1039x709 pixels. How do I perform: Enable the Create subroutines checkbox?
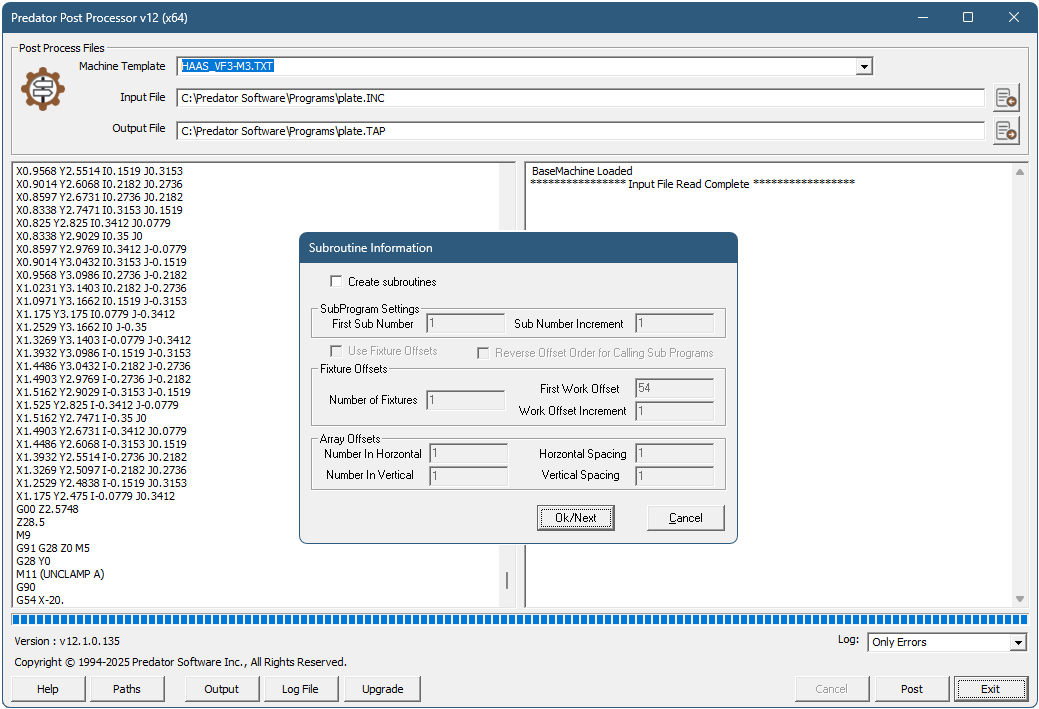(x=336, y=282)
